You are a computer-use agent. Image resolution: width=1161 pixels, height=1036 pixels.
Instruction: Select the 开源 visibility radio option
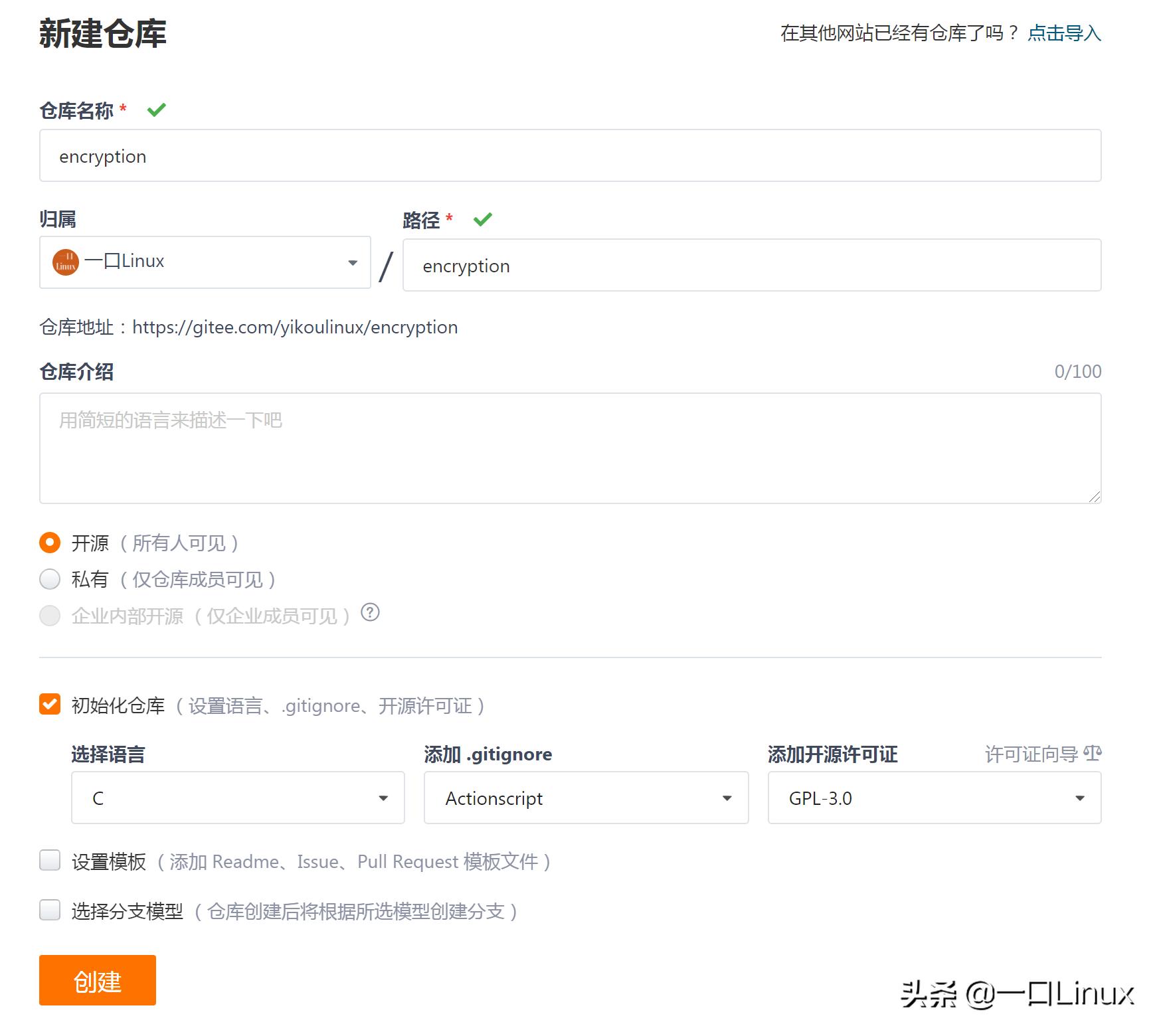click(x=50, y=543)
